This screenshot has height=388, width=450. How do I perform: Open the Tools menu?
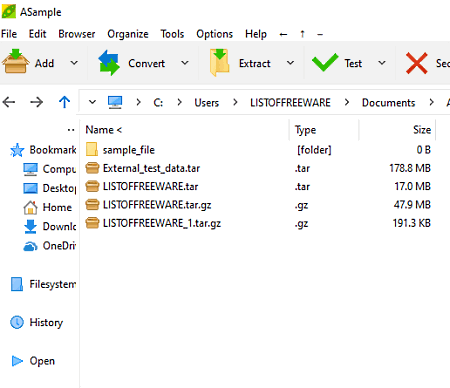(172, 34)
